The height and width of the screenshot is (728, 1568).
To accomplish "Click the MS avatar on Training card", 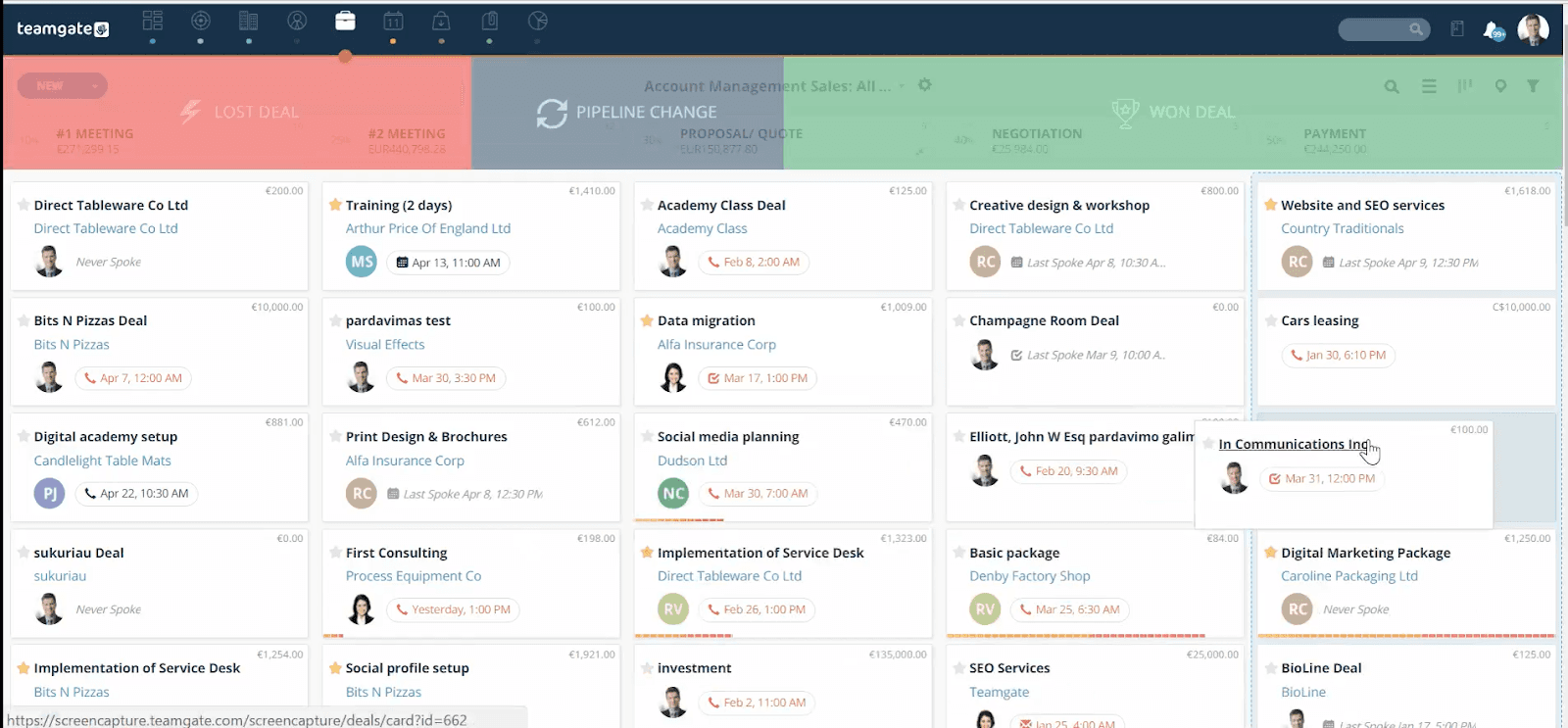I will [362, 262].
